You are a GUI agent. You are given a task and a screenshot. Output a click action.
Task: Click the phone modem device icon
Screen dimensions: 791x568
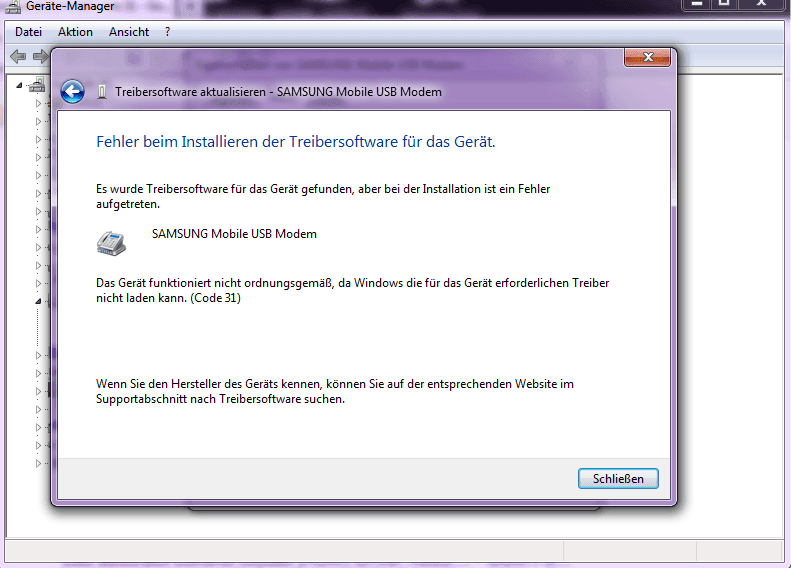pyautogui.click(x=111, y=244)
